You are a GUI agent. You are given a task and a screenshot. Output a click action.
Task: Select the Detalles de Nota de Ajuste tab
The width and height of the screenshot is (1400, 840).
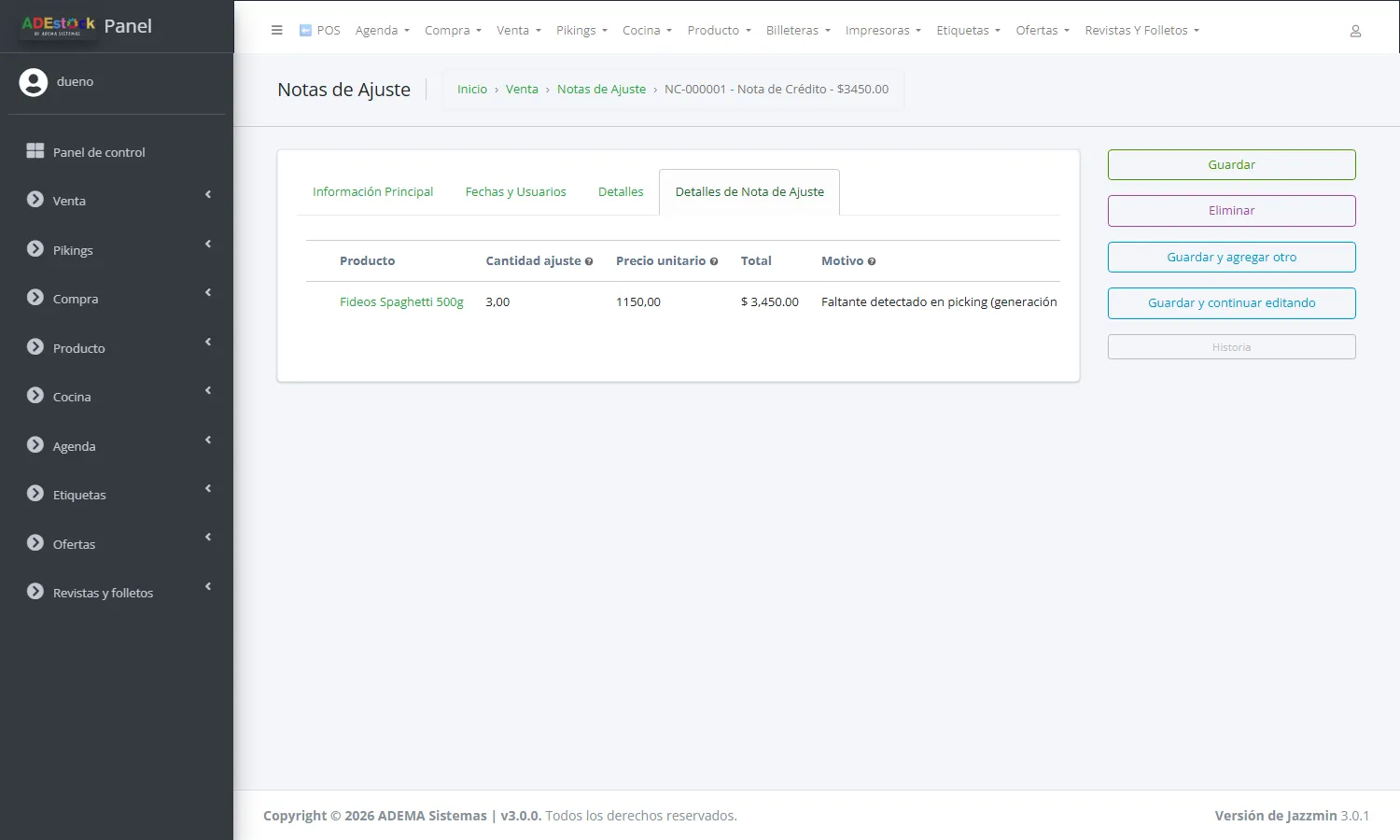749,192
